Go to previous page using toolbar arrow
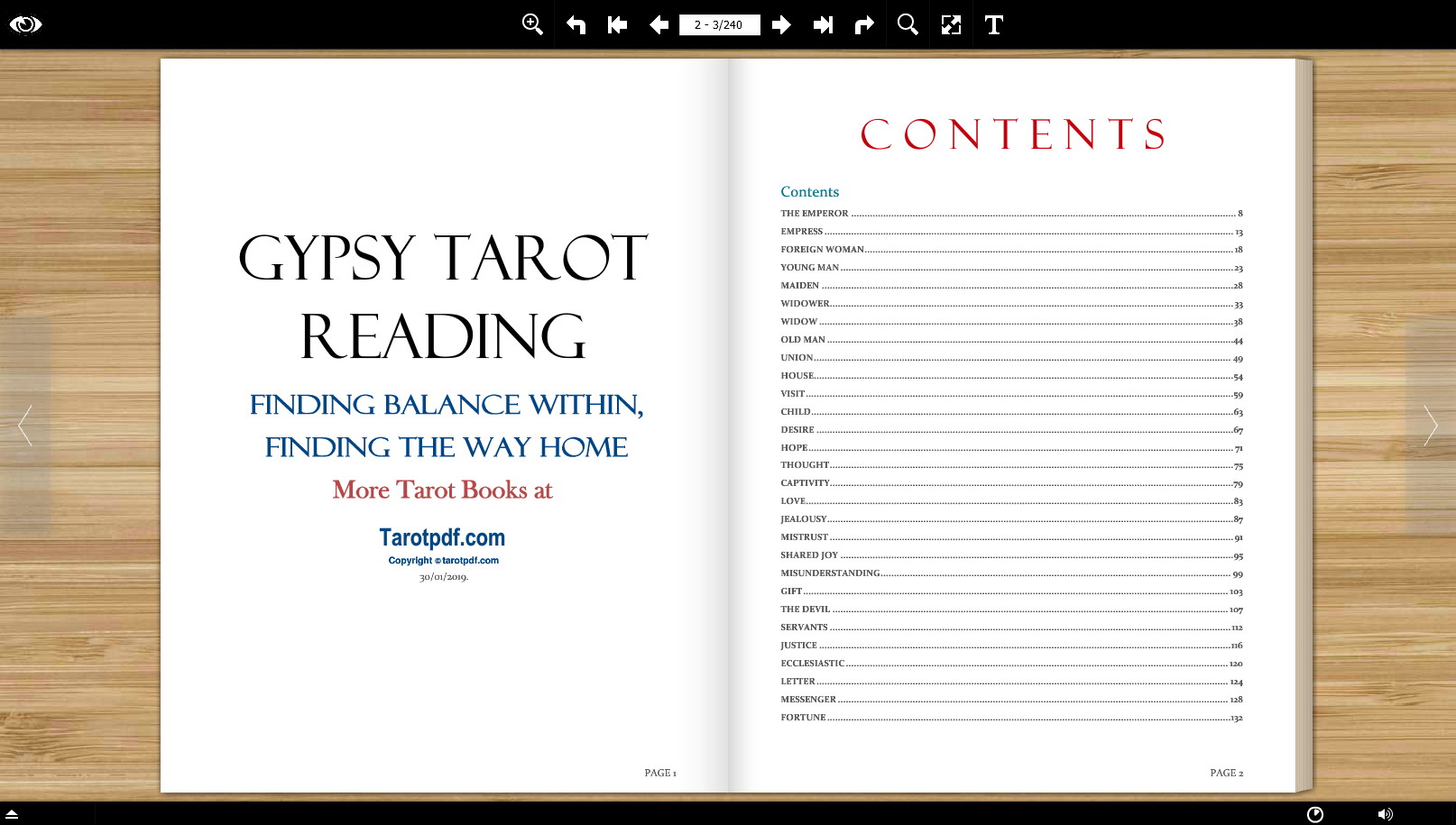Image resolution: width=1456 pixels, height=825 pixels. pos(659,24)
